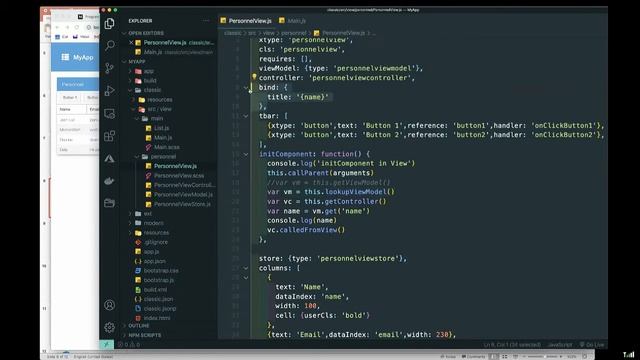The image size is (640, 360).
Task: Switch to the Main.js editor tab
Action: 293,20
